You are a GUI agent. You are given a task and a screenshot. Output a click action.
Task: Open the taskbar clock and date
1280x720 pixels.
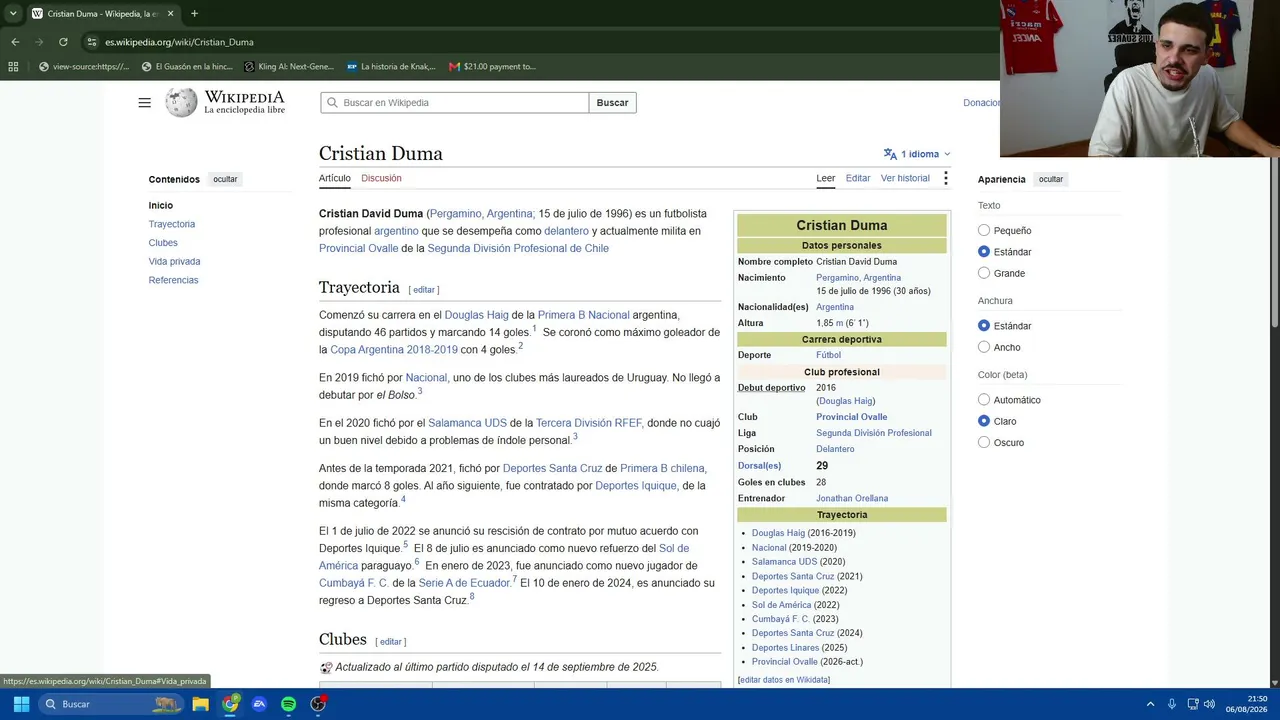1248,704
